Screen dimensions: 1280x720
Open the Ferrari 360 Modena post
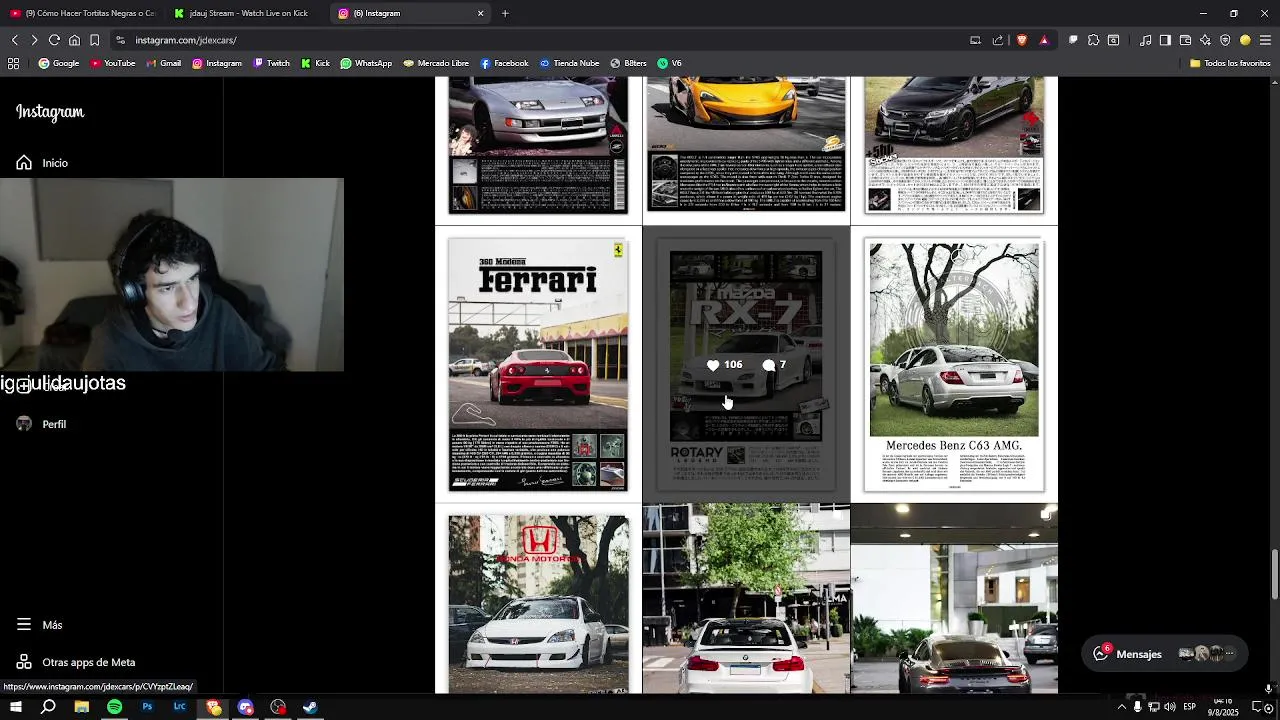pos(538,365)
